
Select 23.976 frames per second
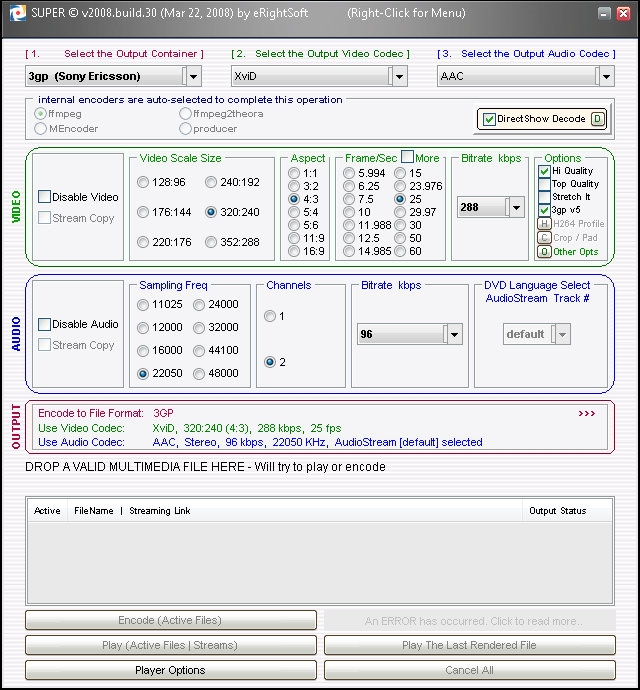[x=400, y=186]
